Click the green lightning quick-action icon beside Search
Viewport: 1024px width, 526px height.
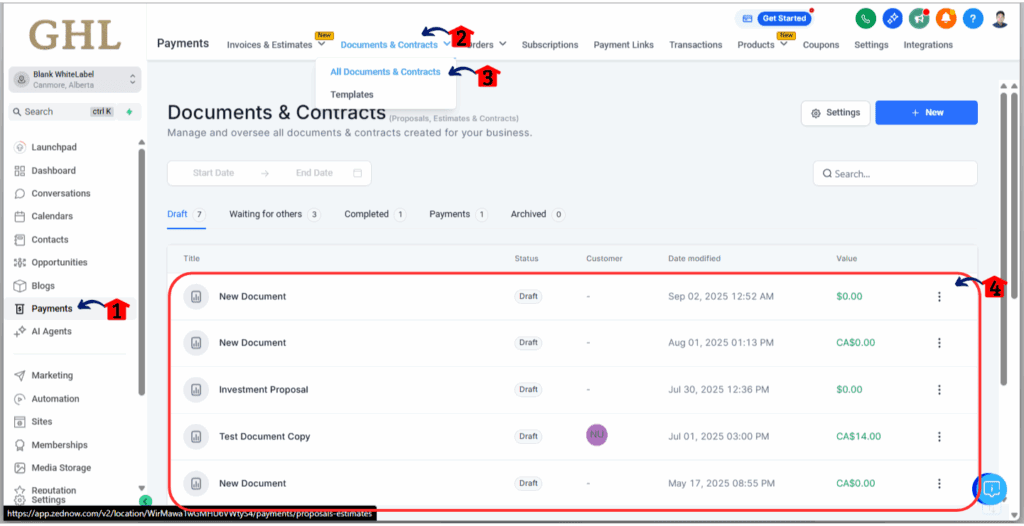[129, 112]
